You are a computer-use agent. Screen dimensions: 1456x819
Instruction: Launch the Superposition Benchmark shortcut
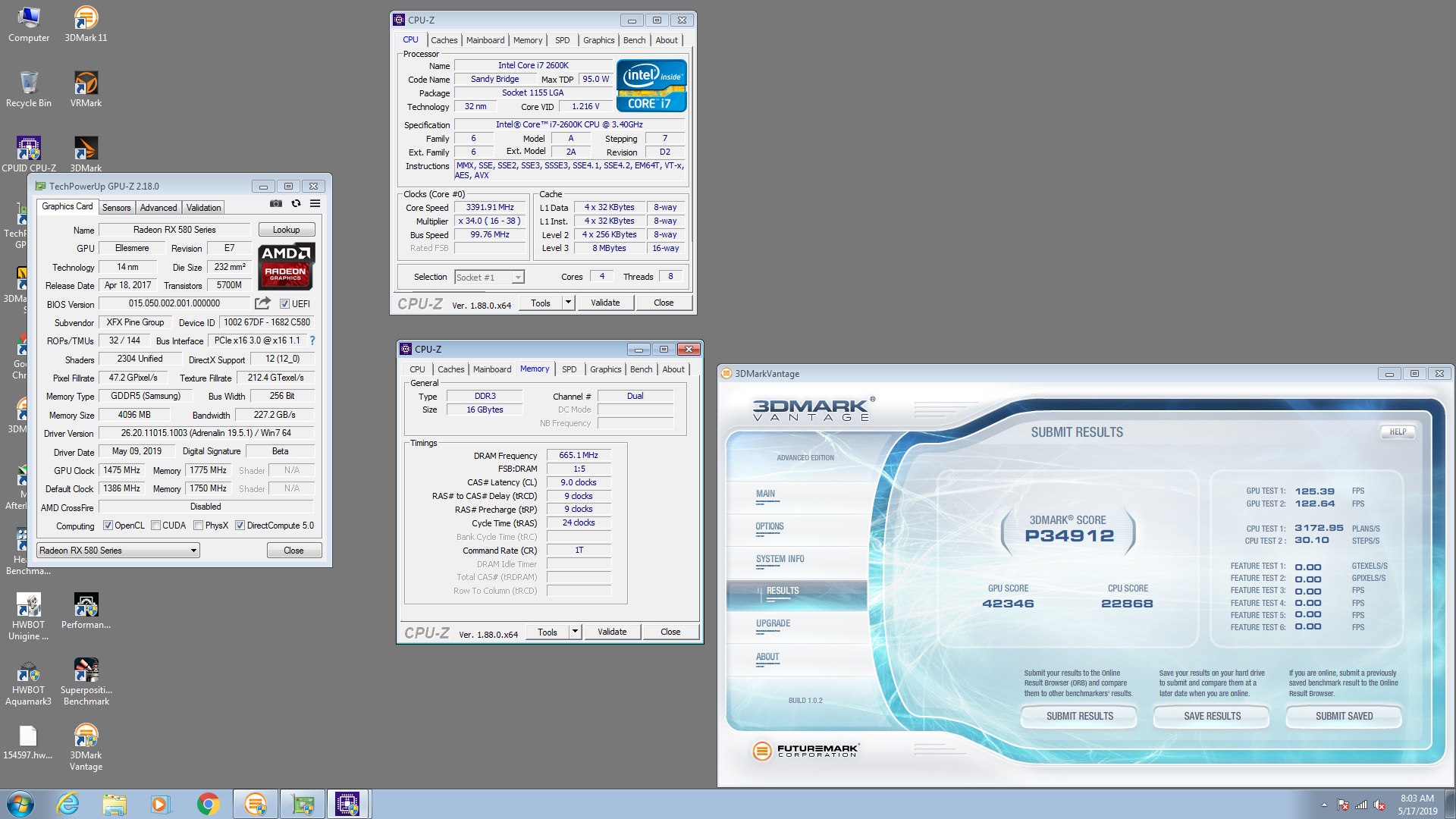coord(86,682)
